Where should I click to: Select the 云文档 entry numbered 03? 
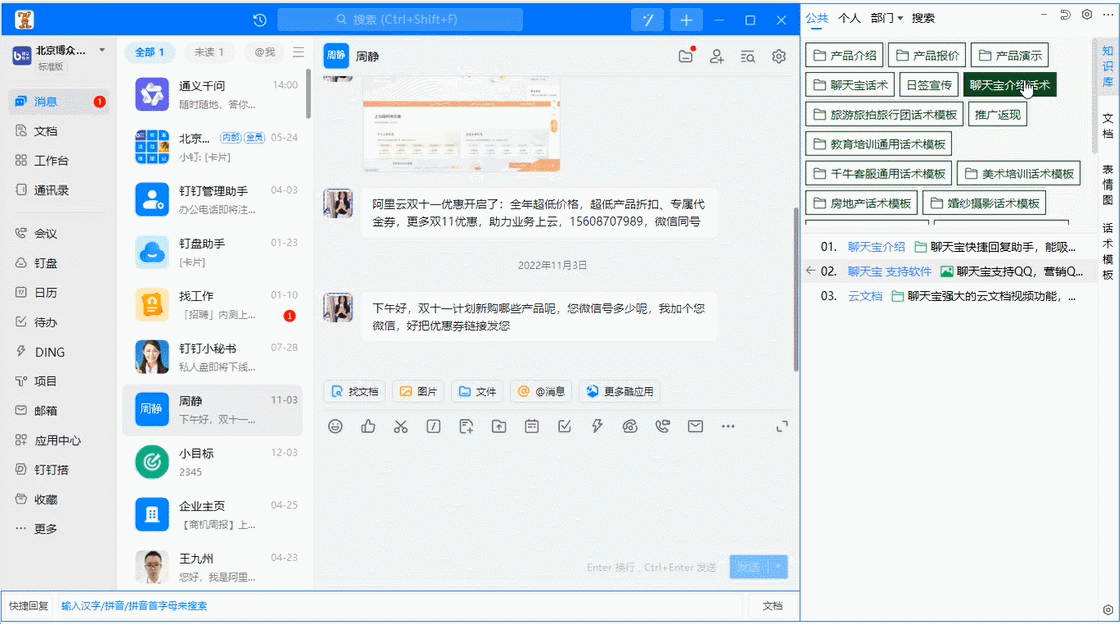(949, 296)
